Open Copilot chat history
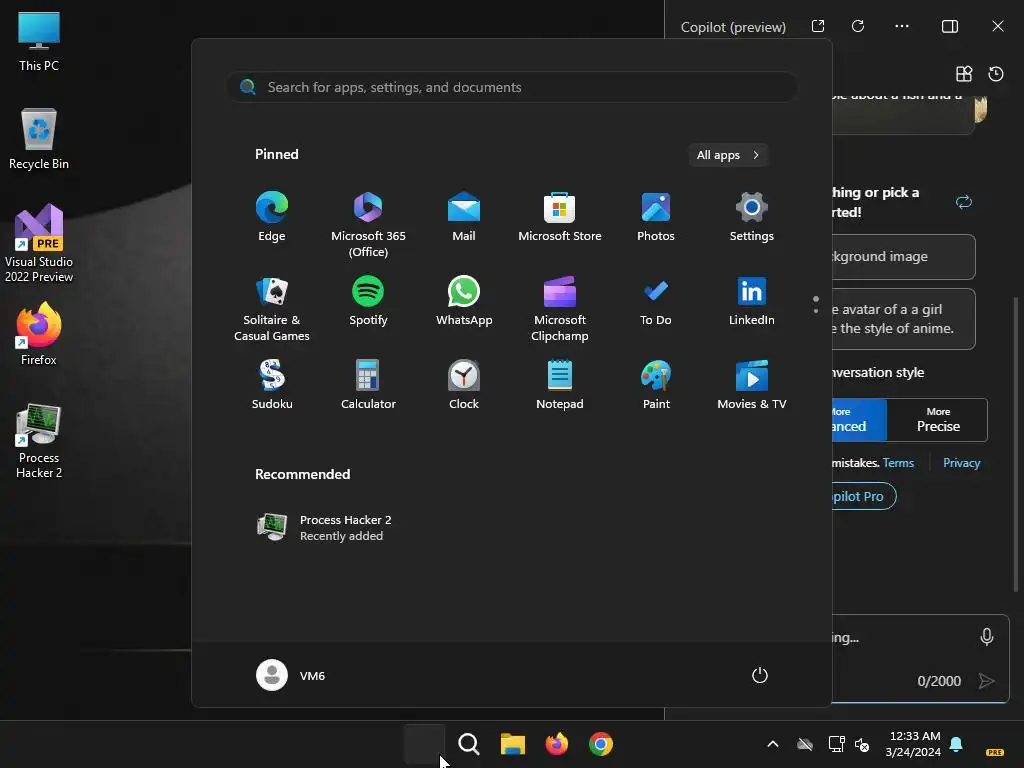Viewport: 1024px width, 768px height. [996, 74]
